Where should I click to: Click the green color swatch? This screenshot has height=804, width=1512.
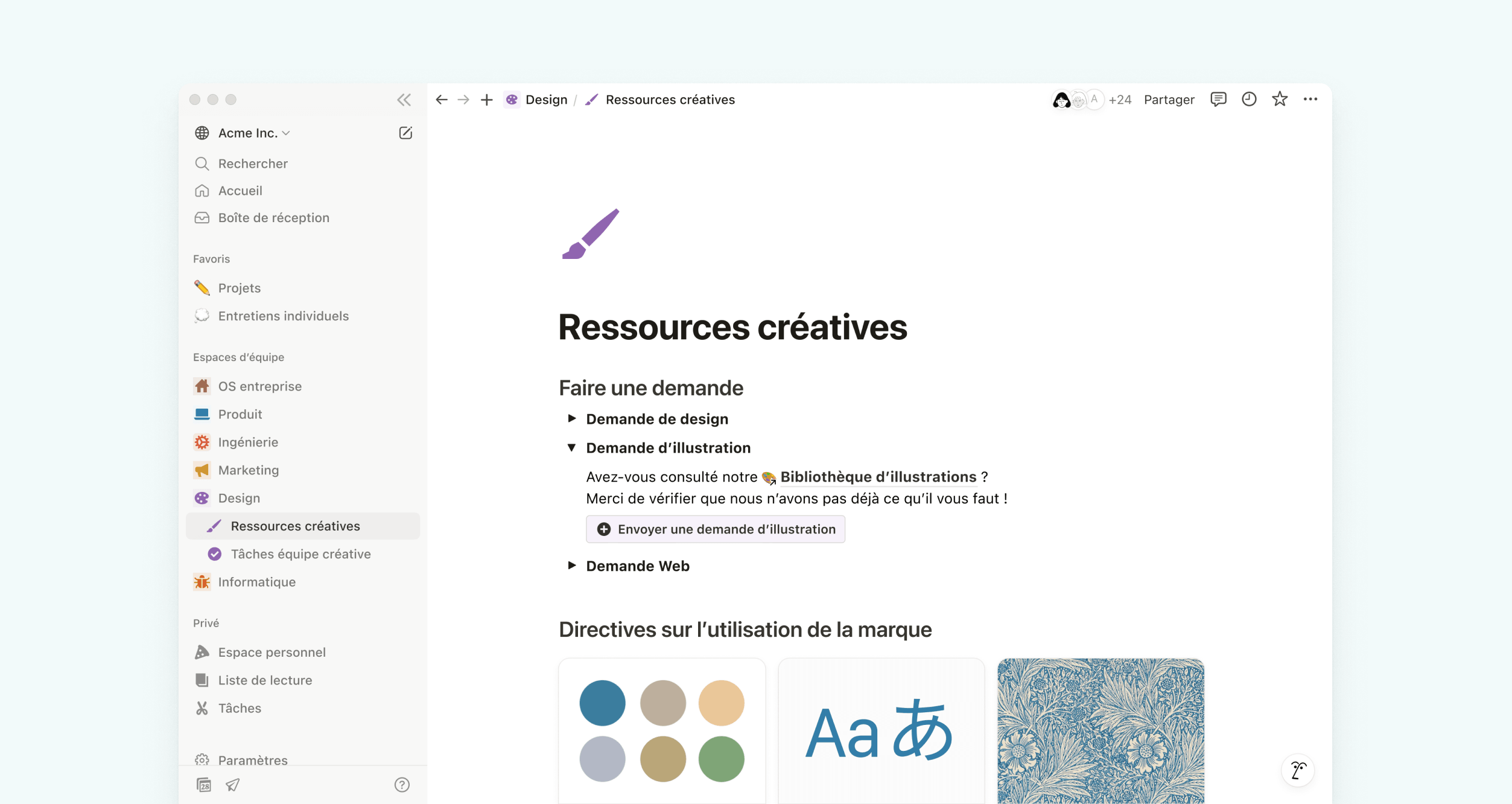(x=721, y=759)
